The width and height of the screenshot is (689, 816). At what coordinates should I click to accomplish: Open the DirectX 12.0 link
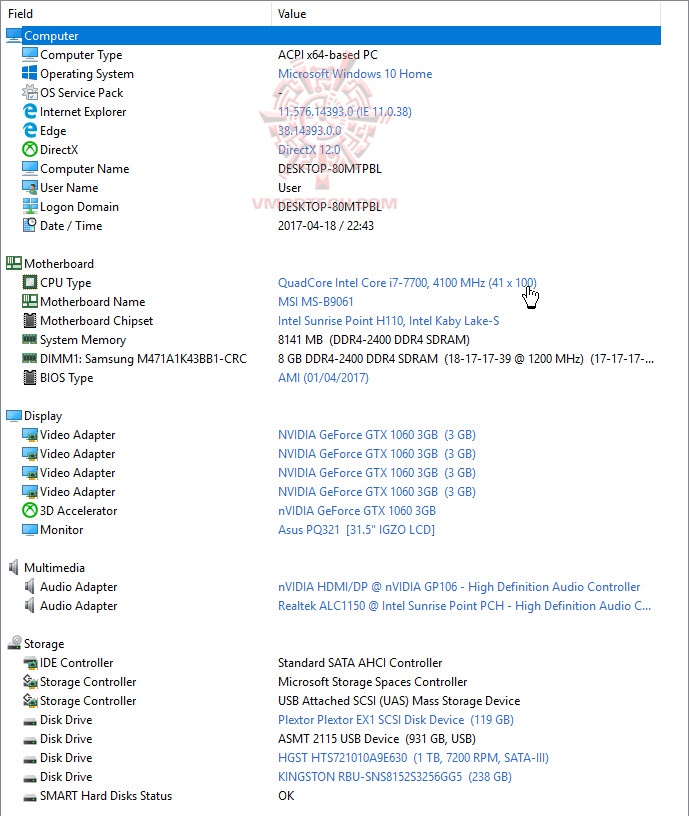tap(309, 150)
